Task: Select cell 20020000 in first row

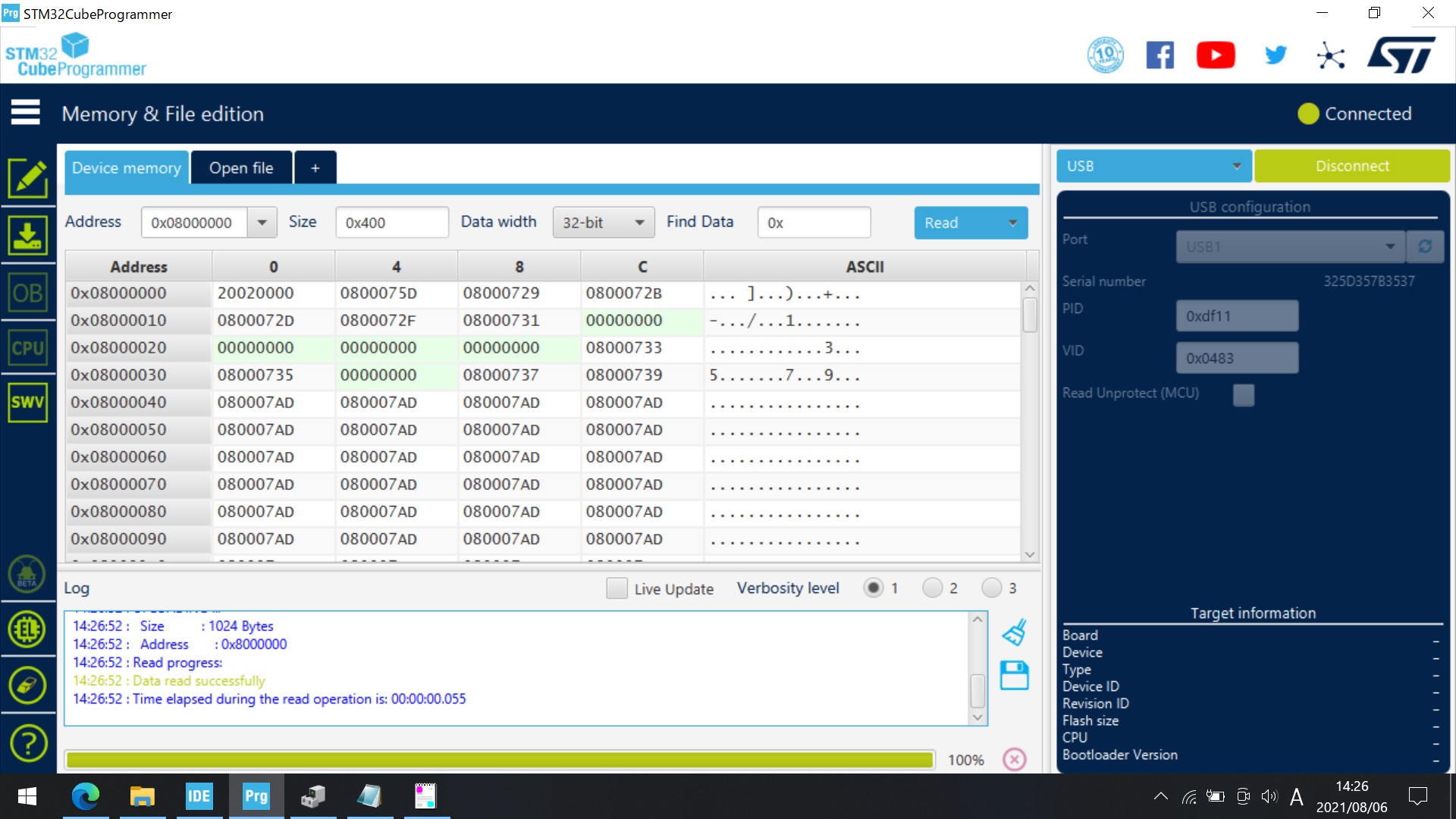Action: click(273, 293)
